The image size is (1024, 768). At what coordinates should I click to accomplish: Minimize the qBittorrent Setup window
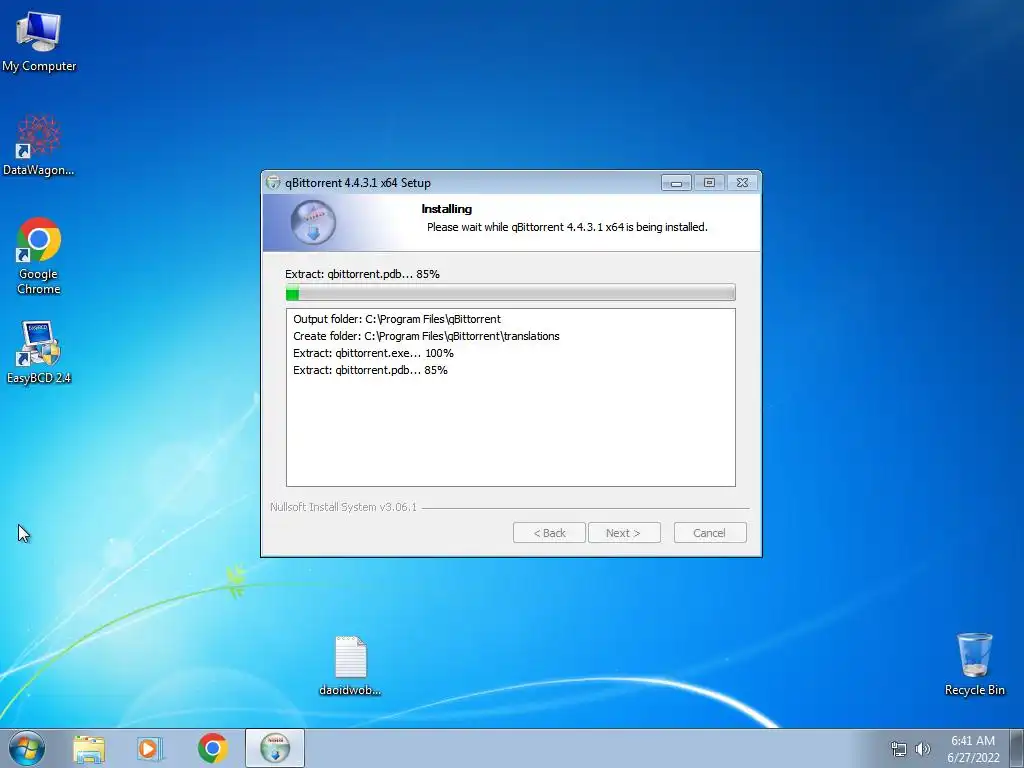coord(676,183)
